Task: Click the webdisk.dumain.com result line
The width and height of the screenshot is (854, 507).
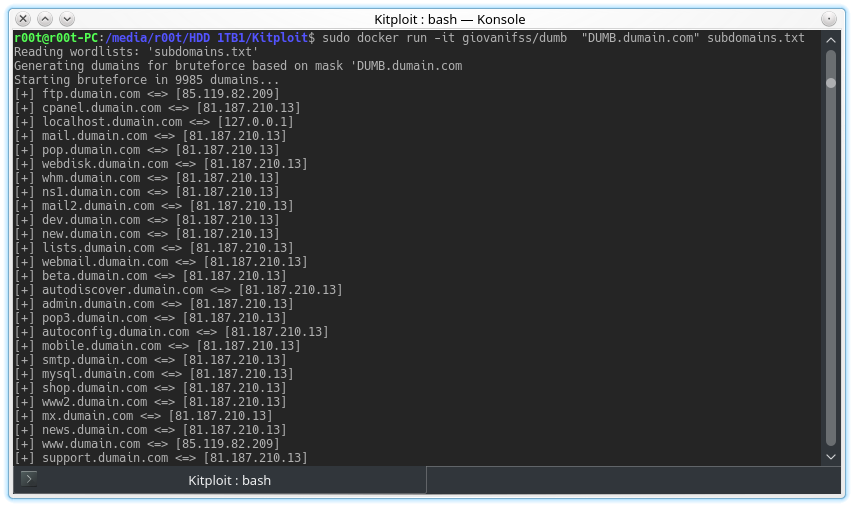Action: coord(161,164)
